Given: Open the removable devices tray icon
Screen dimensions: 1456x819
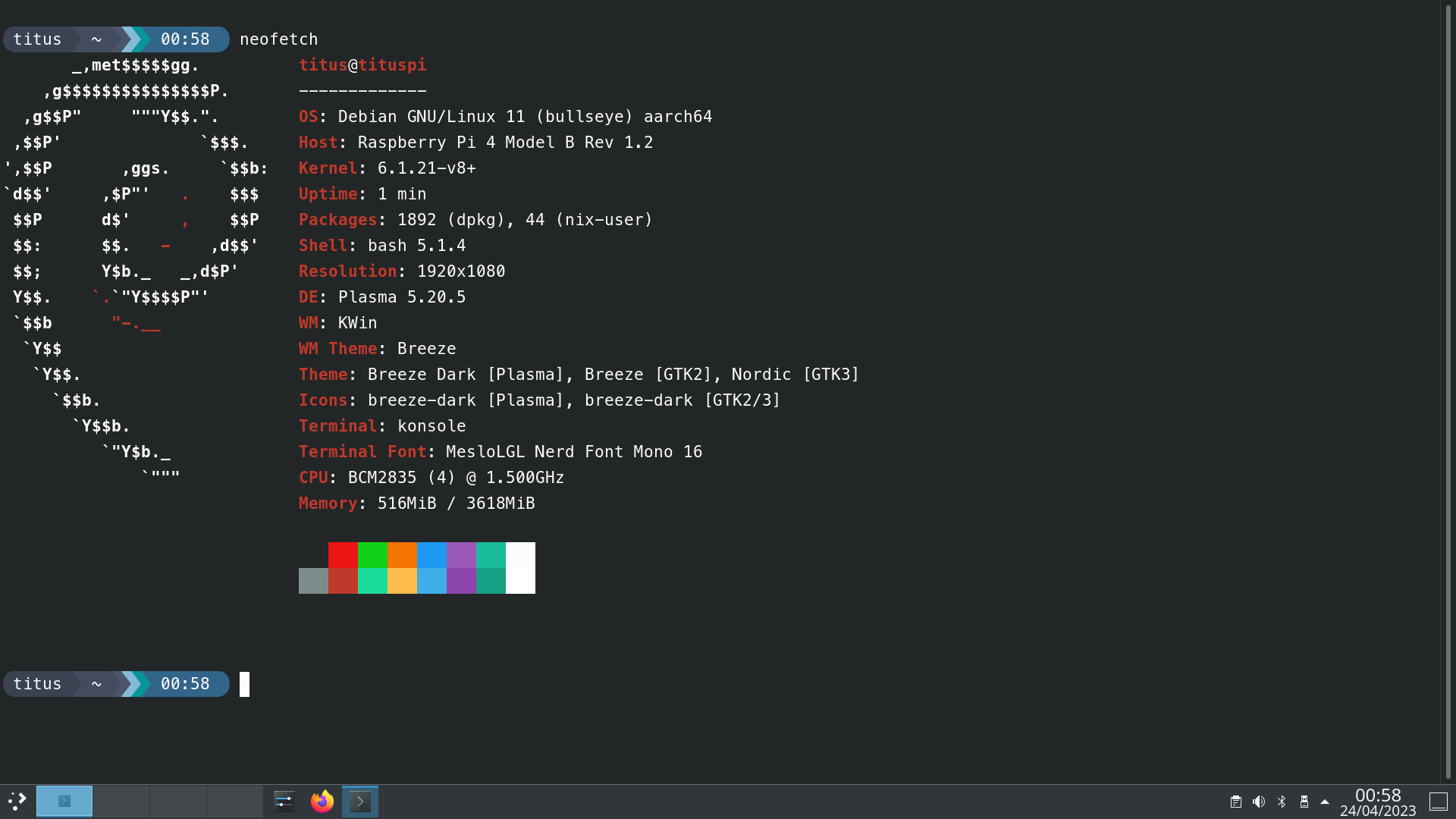Looking at the screenshot, I should pyautogui.click(x=1304, y=802).
